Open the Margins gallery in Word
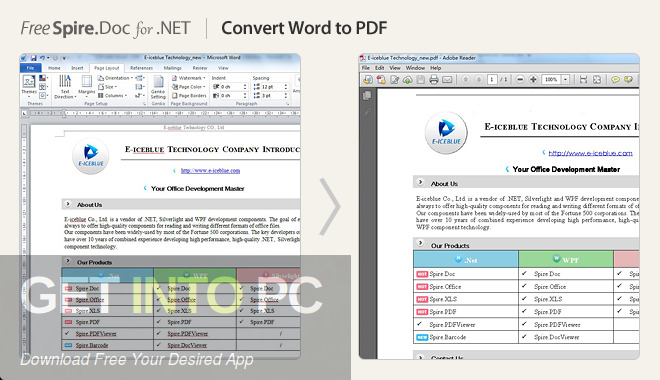The height and width of the screenshot is (380, 660). pyautogui.click(x=86, y=85)
